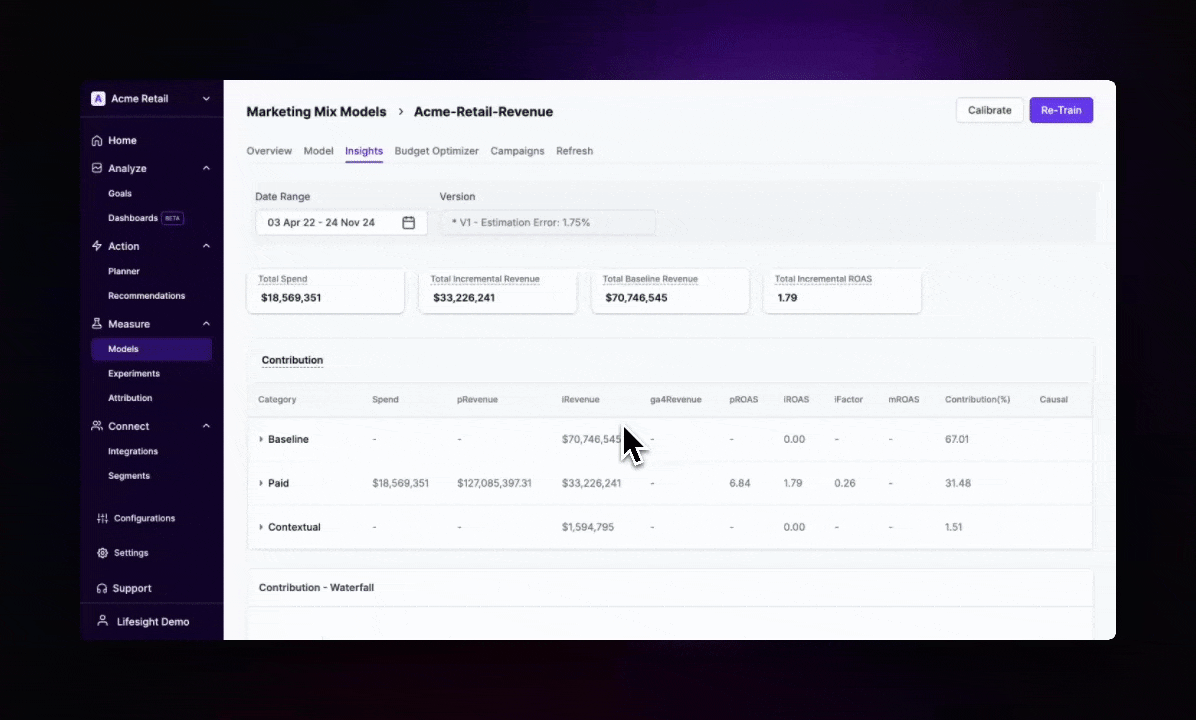This screenshot has width=1196, height=720.
Task: Go to Home in the sidebar
Action: tap(122, 140)
